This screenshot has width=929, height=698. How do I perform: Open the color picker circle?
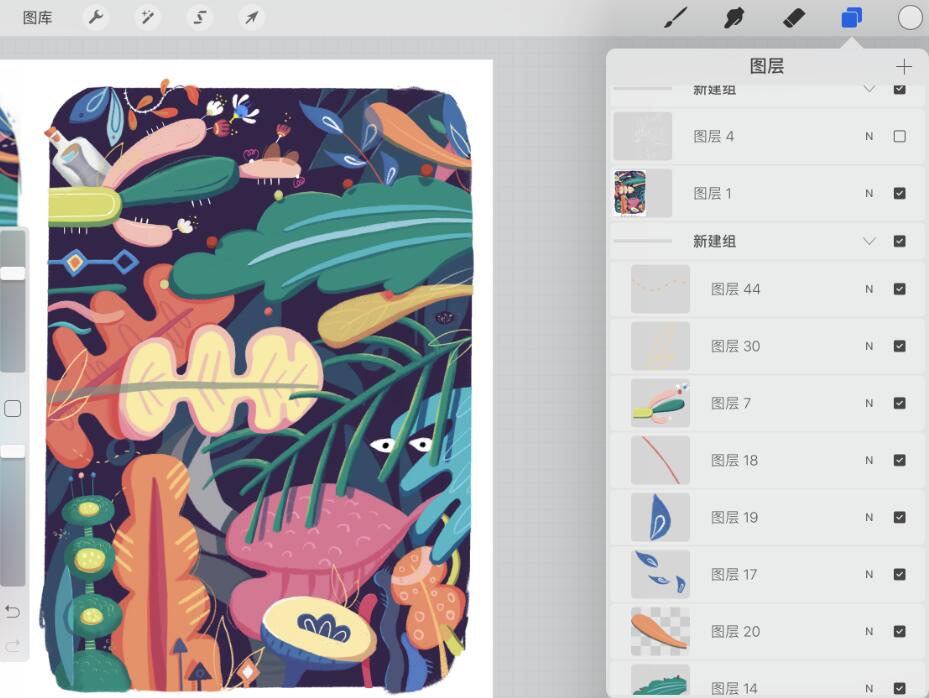pyautogui.click(x=909, y=18)
